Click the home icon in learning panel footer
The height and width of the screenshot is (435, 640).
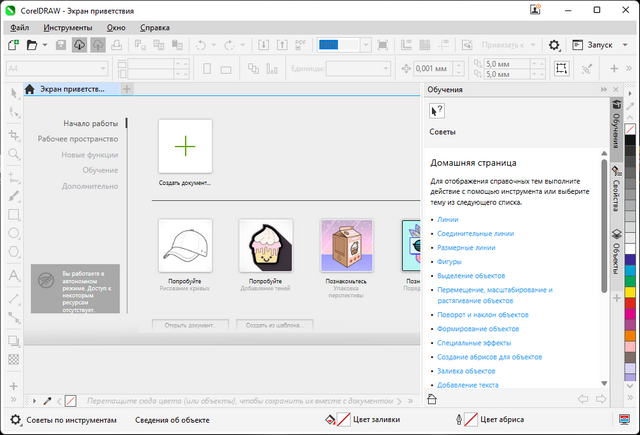tap(432, 399)
